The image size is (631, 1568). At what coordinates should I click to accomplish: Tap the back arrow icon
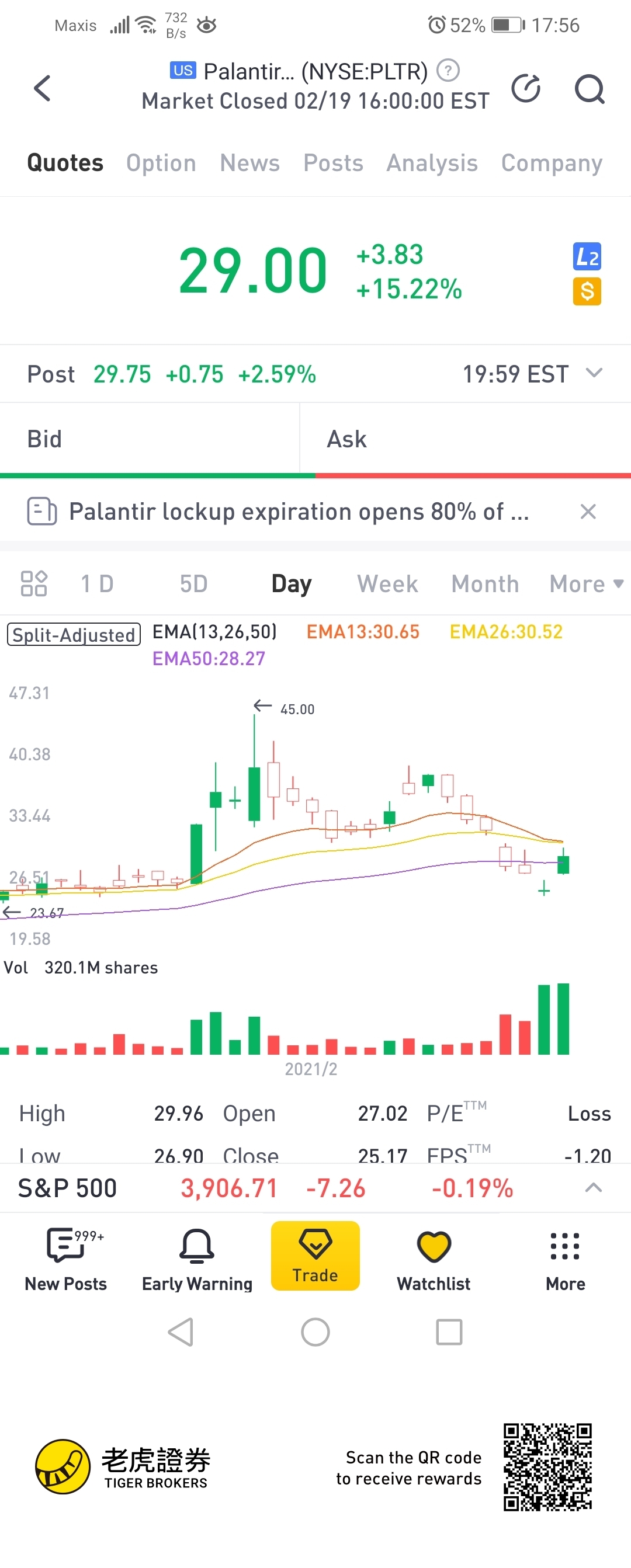click(x=42, y=88)
